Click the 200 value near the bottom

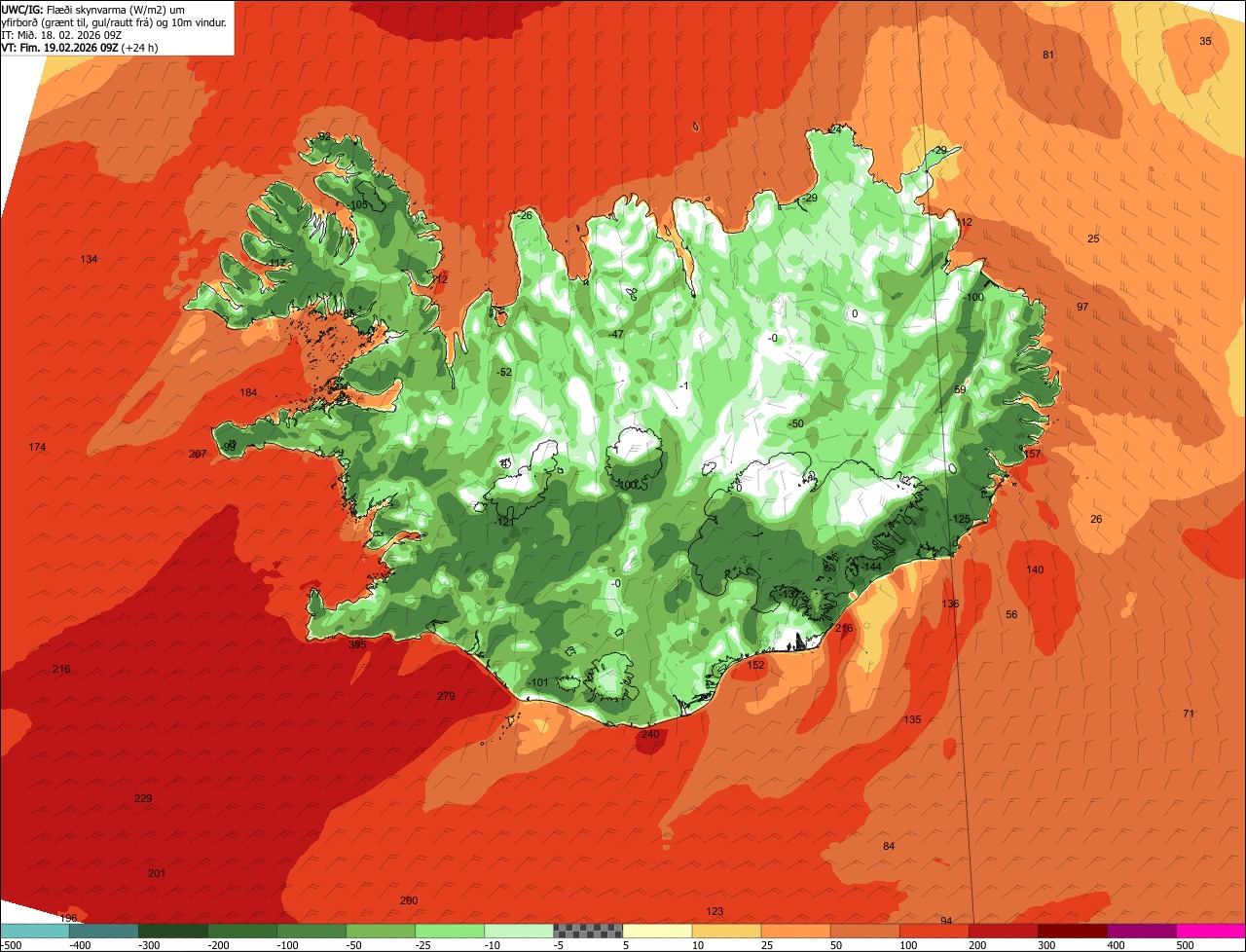409,900
